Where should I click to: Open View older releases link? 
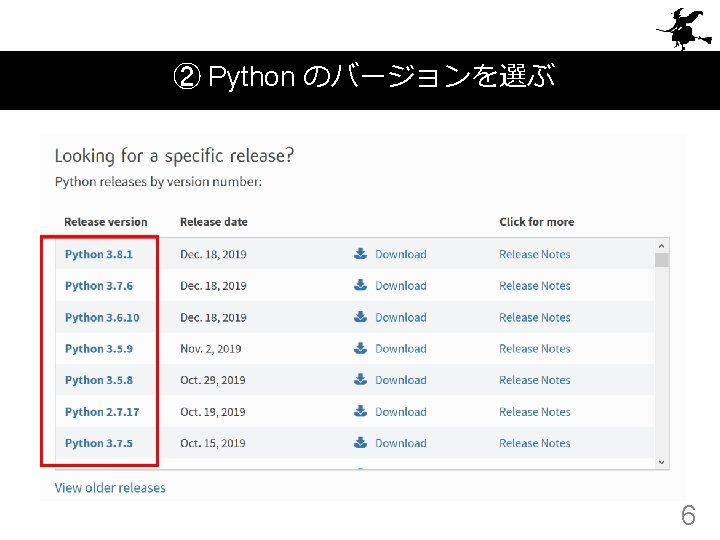pyautogui.click(x=110, y=488)
